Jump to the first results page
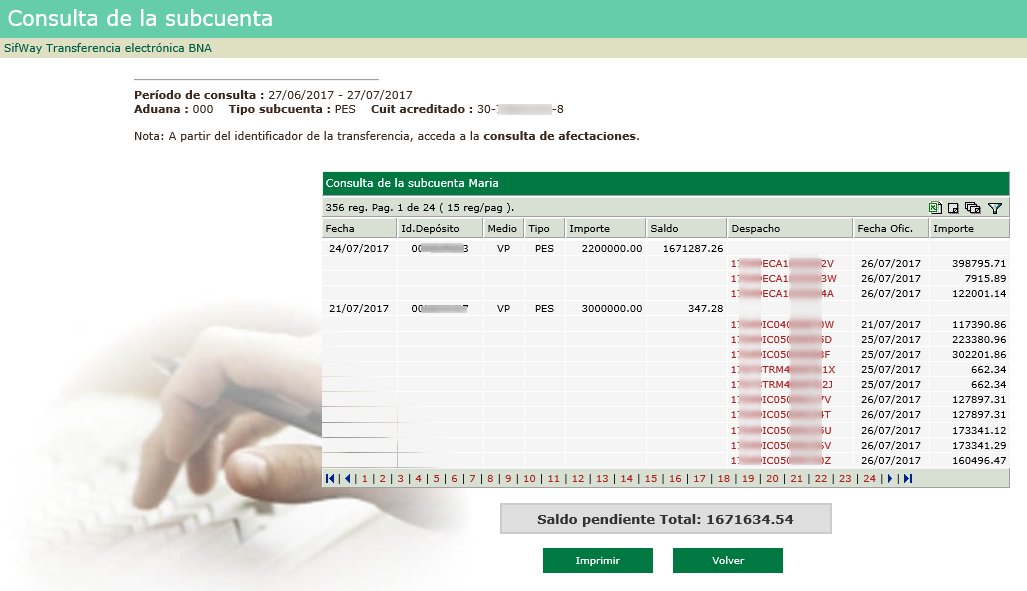This screenshot has height=591, width=1027. tap(331, 479)
